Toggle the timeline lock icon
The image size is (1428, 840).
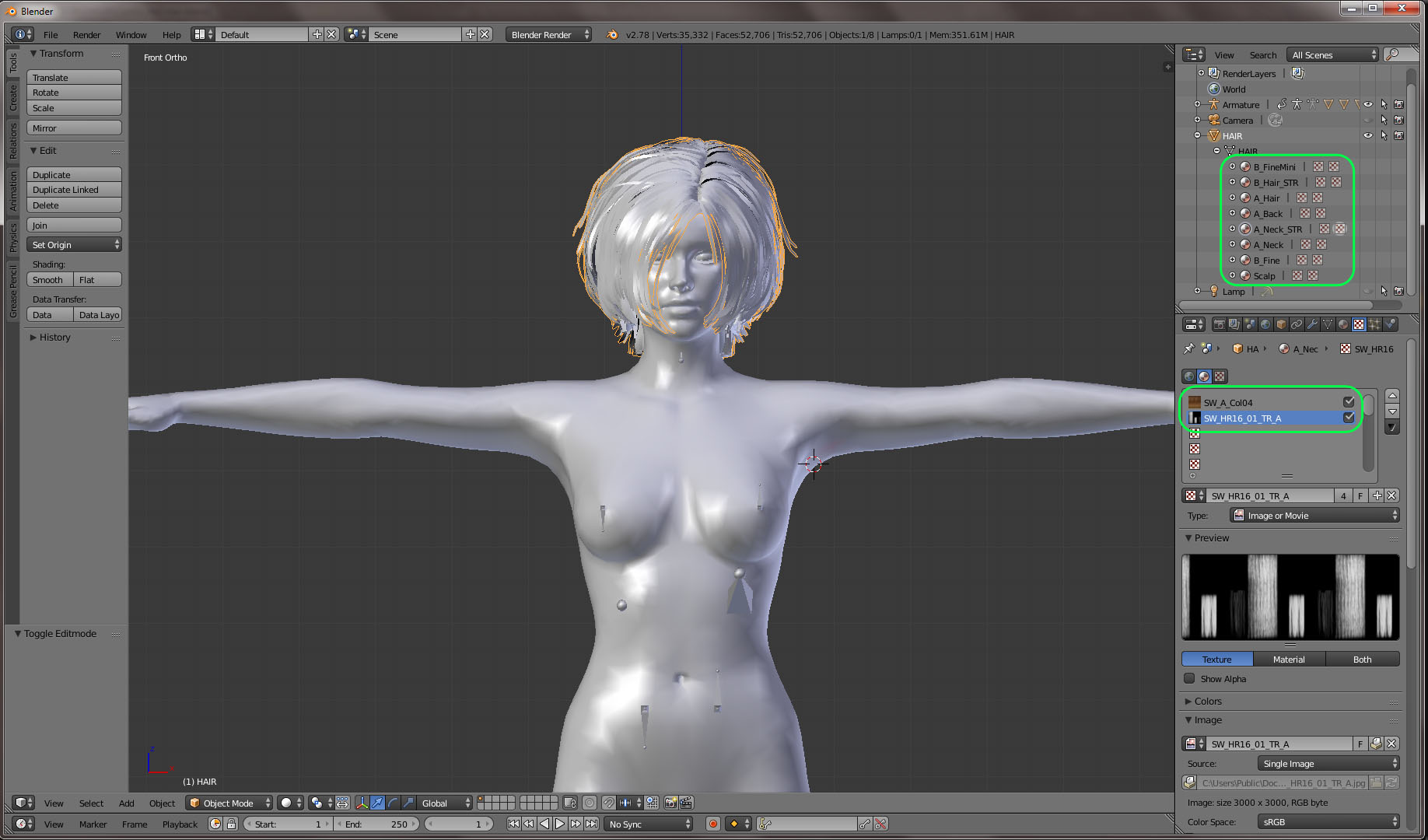click(x=231, y=824)
